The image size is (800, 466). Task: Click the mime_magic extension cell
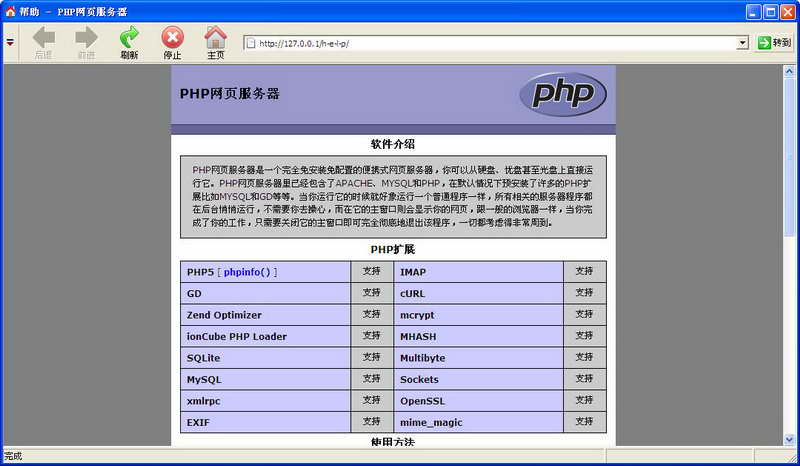pos(479,422)
